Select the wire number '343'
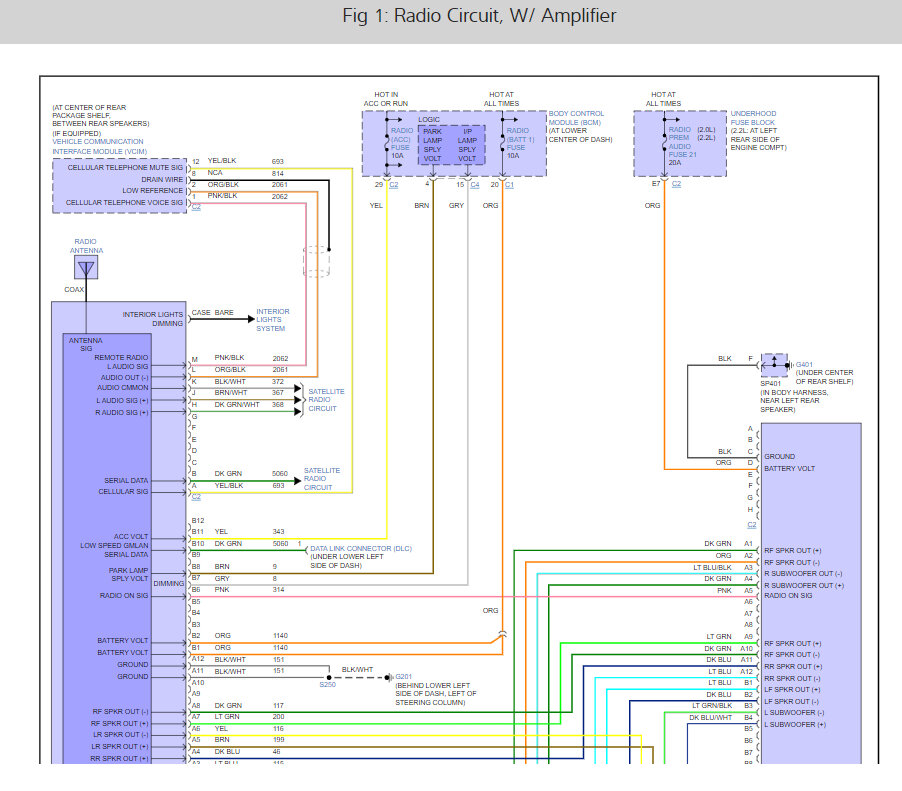The height and width of the screenshot is (791, 902). point(278,532)
